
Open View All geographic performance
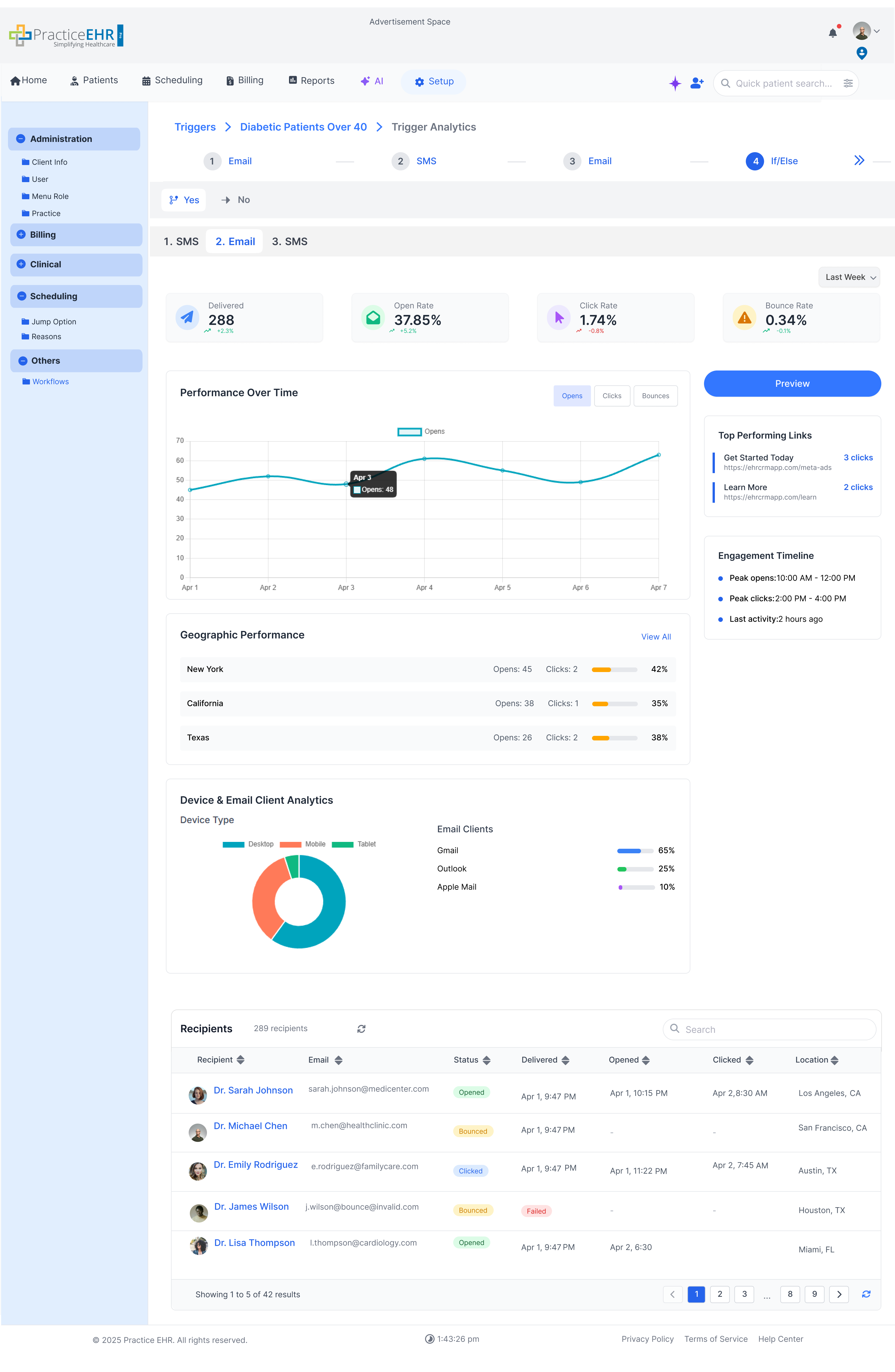tap(656, 636)
